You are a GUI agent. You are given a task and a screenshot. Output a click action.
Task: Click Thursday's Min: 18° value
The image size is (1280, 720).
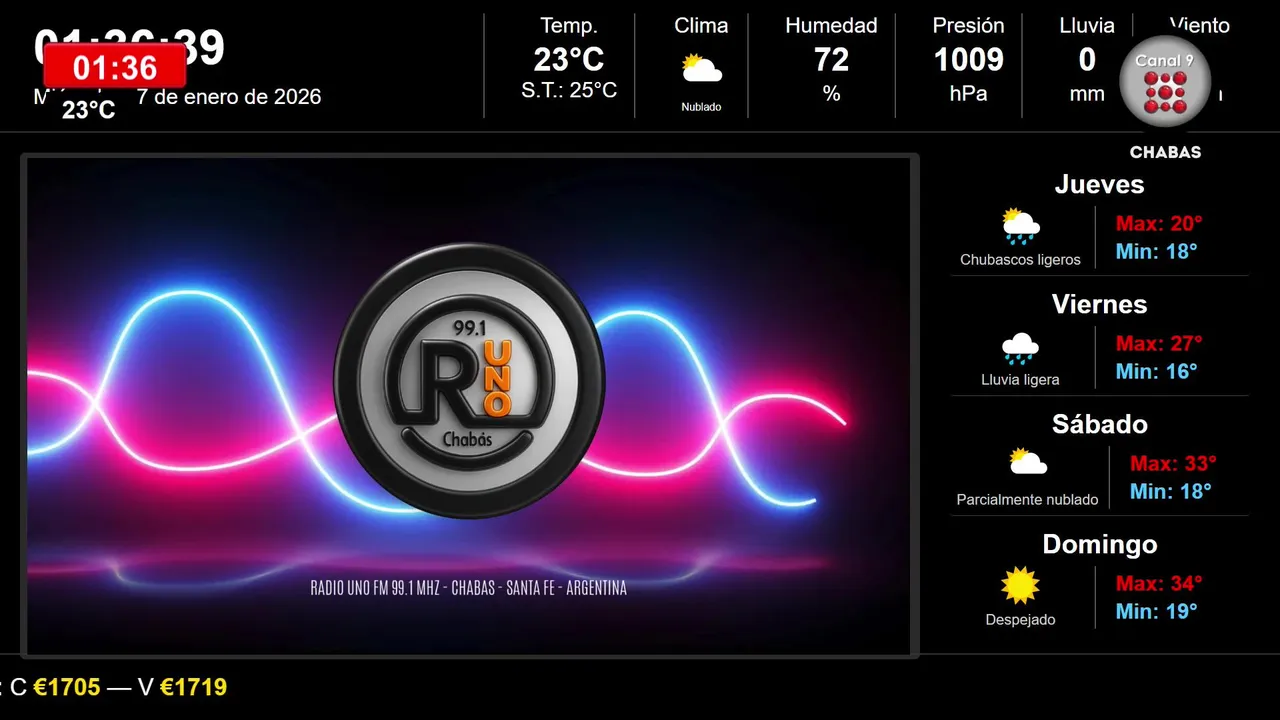[1156, 251]
